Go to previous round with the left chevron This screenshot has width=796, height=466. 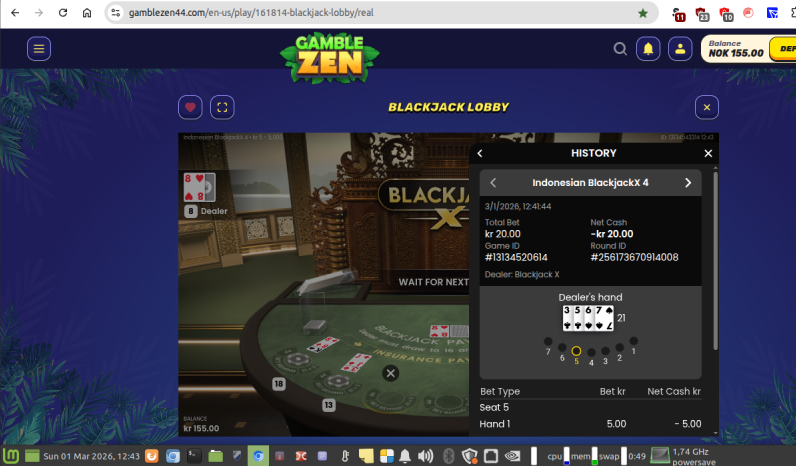point(493,183)
